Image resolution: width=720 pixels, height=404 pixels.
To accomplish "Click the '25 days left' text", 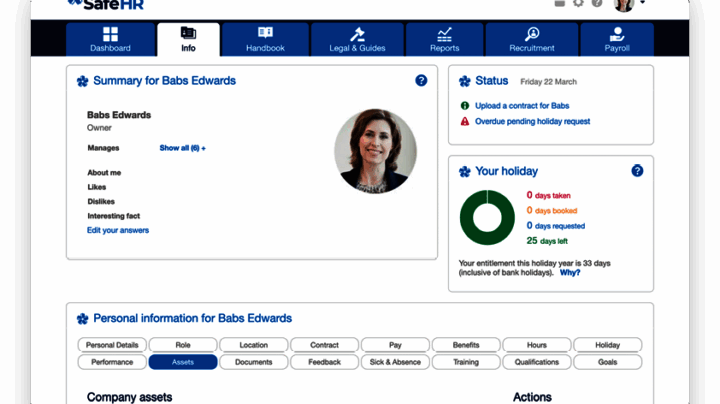I will tap(547, 241).
